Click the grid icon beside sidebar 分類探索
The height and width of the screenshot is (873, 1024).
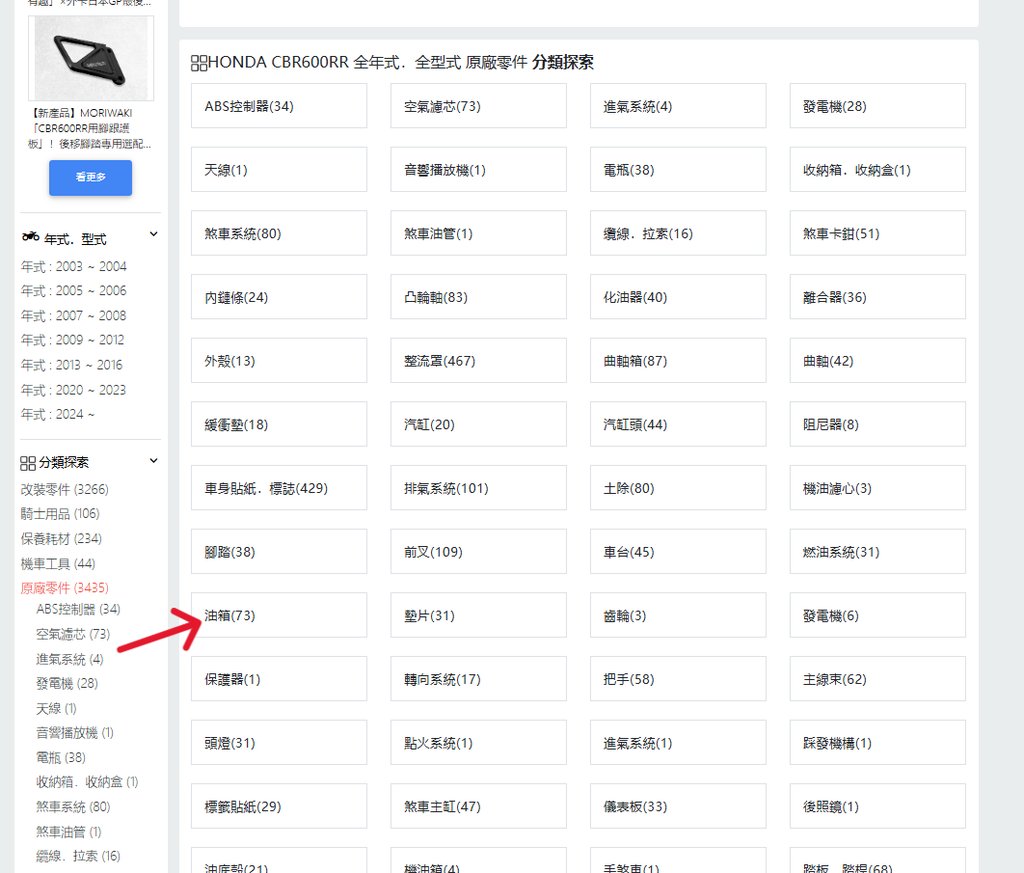(27, 463)
